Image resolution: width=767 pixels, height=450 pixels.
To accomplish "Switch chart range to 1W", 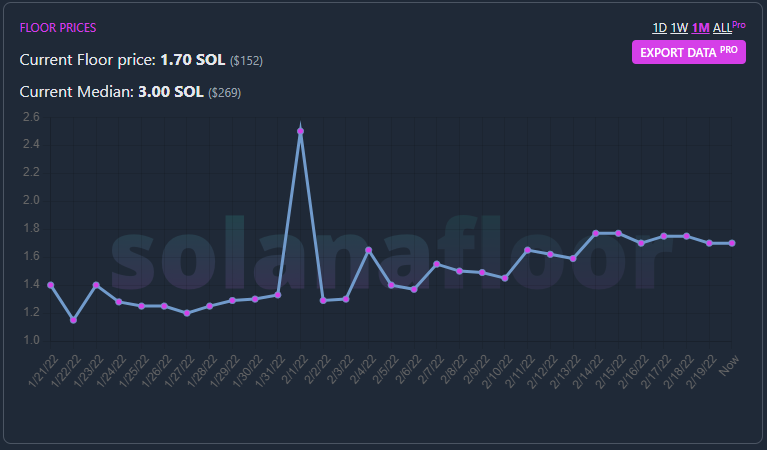I will tap(679, 28).
